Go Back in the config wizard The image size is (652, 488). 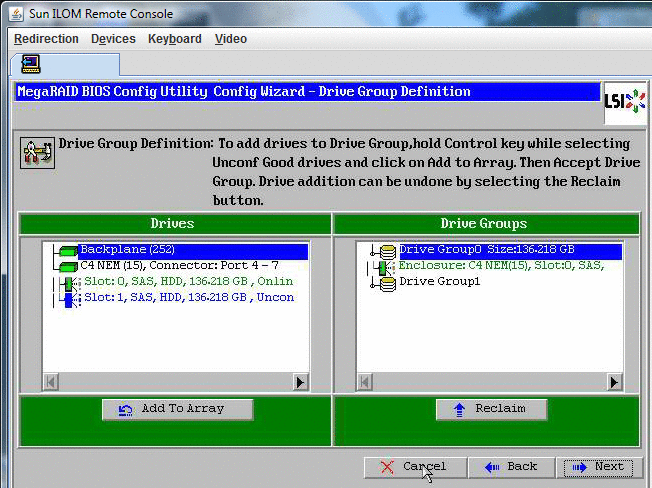coord(512,468)
